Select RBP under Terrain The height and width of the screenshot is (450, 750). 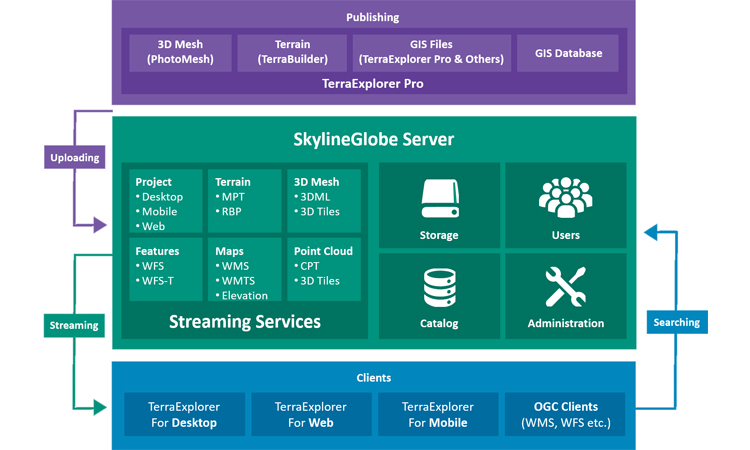(232, 212)
